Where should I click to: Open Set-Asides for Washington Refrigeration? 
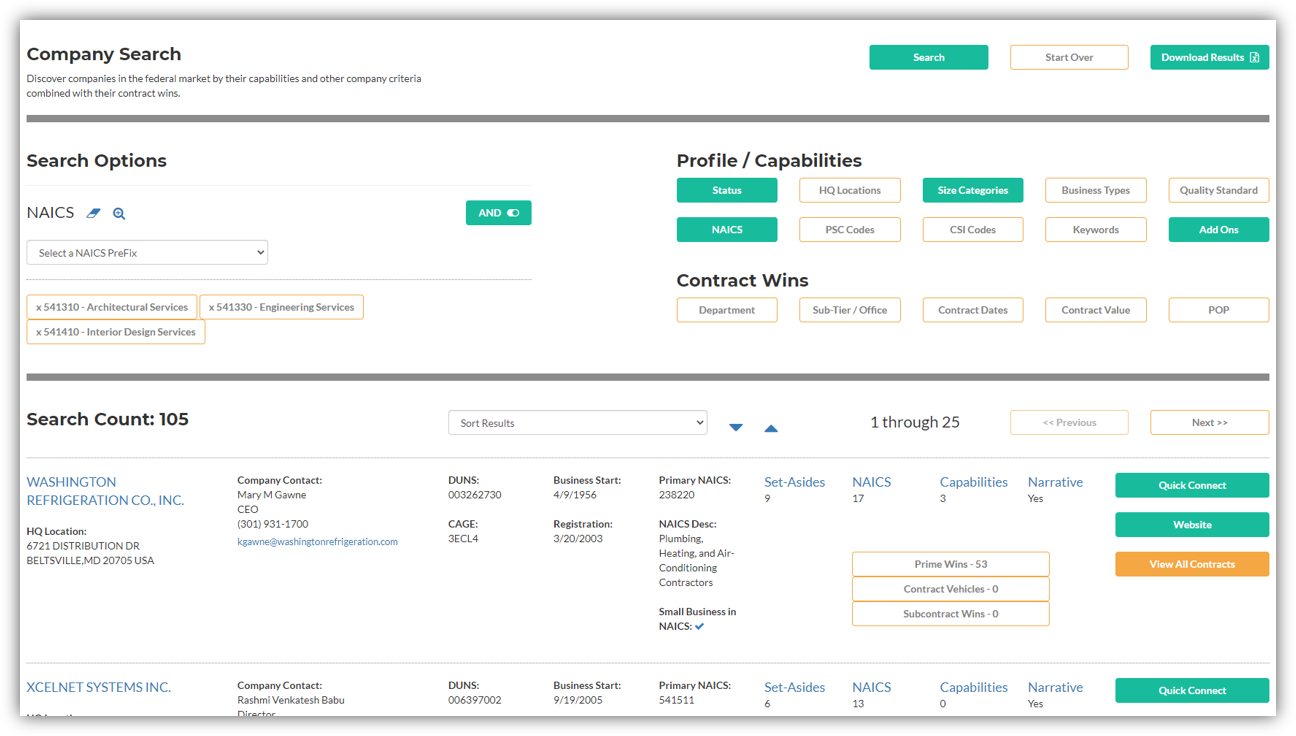coord(795,482)
